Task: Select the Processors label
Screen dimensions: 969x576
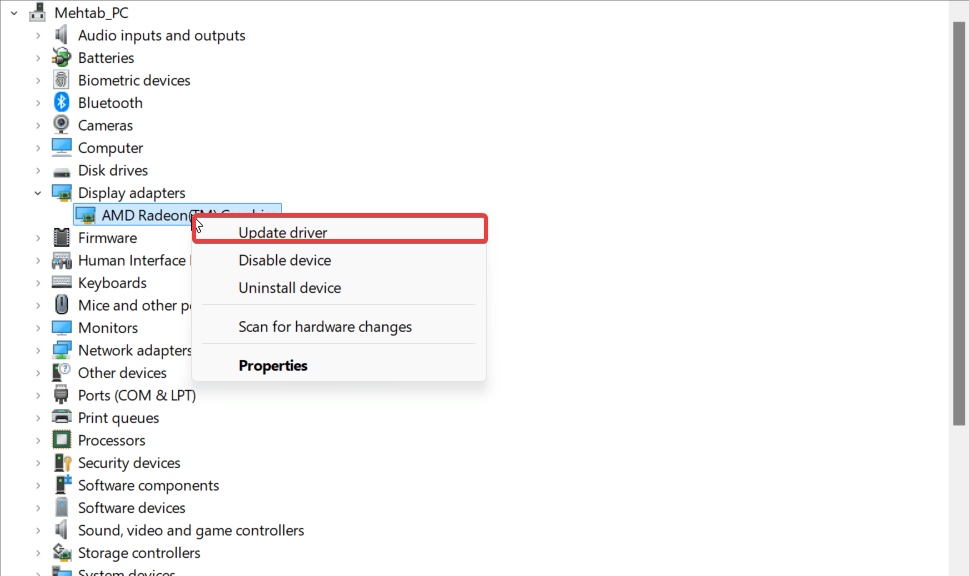Action: coord(111,440)
